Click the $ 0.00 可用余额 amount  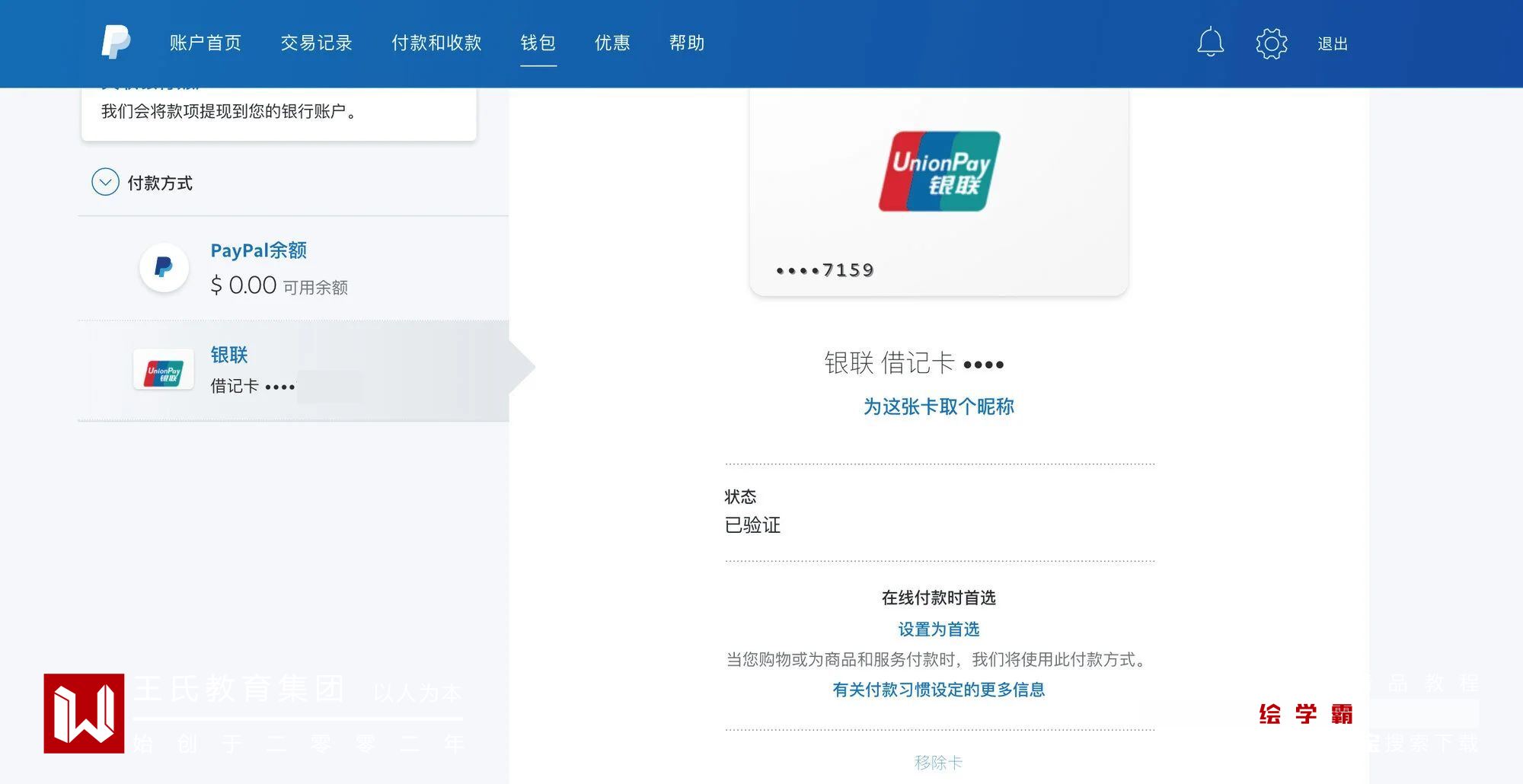tap(279, 285)
